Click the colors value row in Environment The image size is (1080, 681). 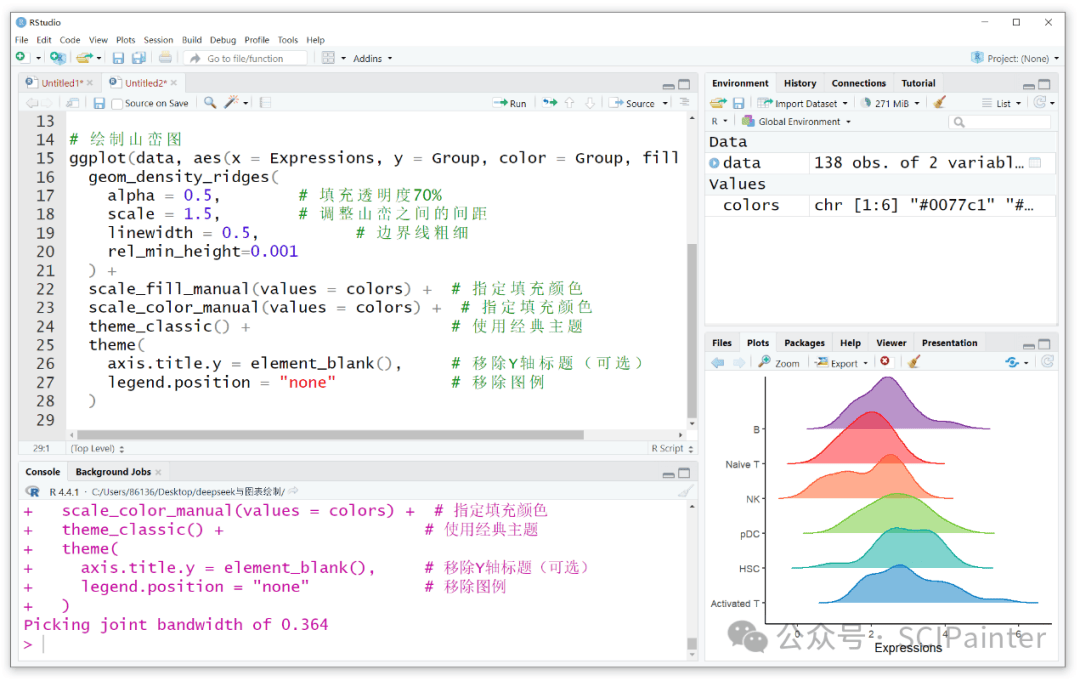(881, 205)
